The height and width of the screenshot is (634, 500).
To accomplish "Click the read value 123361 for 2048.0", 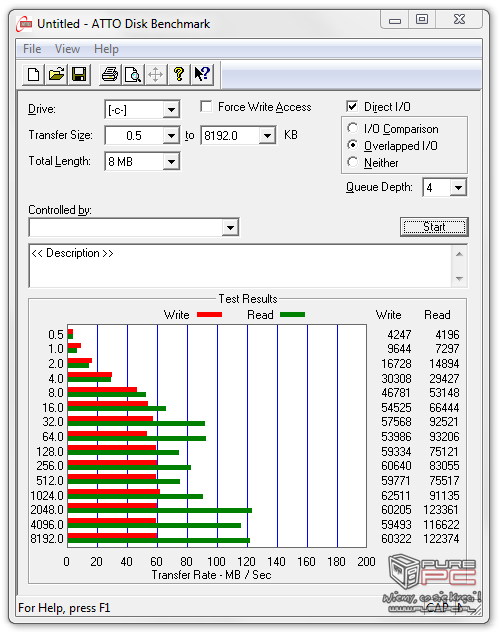I will (441, 509).
